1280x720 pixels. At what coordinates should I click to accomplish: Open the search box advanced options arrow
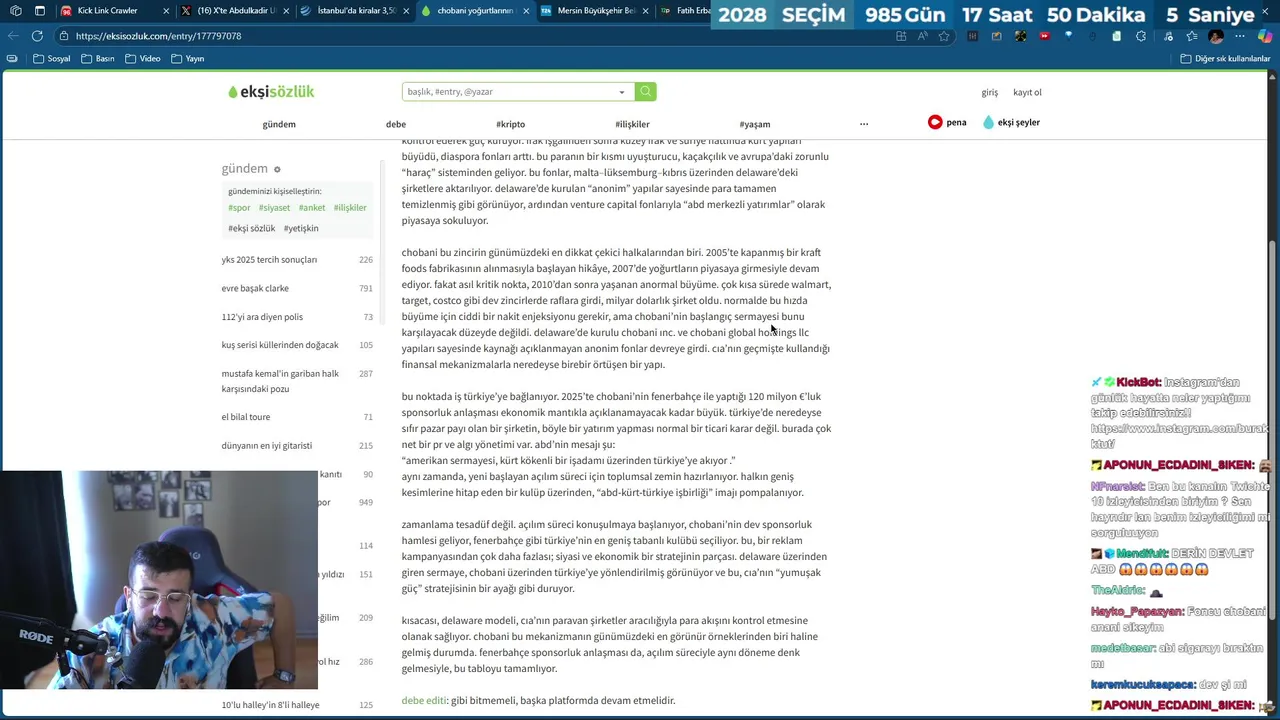coord(621,92)
